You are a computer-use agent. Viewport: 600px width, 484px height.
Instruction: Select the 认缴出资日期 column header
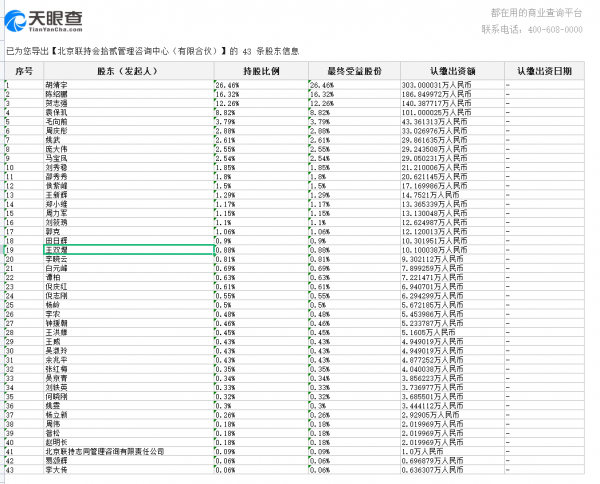coord(545,71)
